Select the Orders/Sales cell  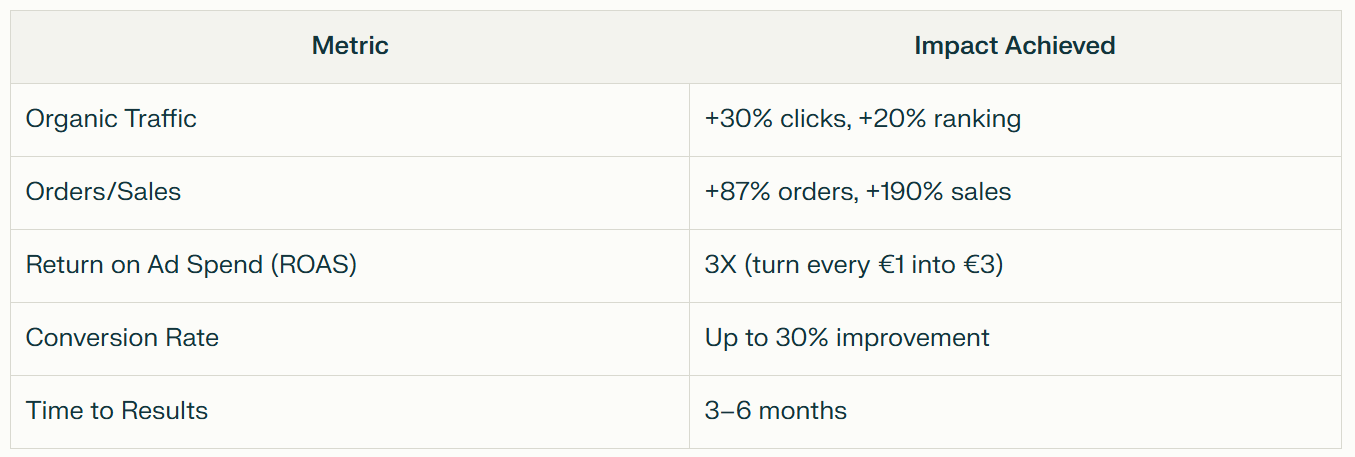coord(350,193)
